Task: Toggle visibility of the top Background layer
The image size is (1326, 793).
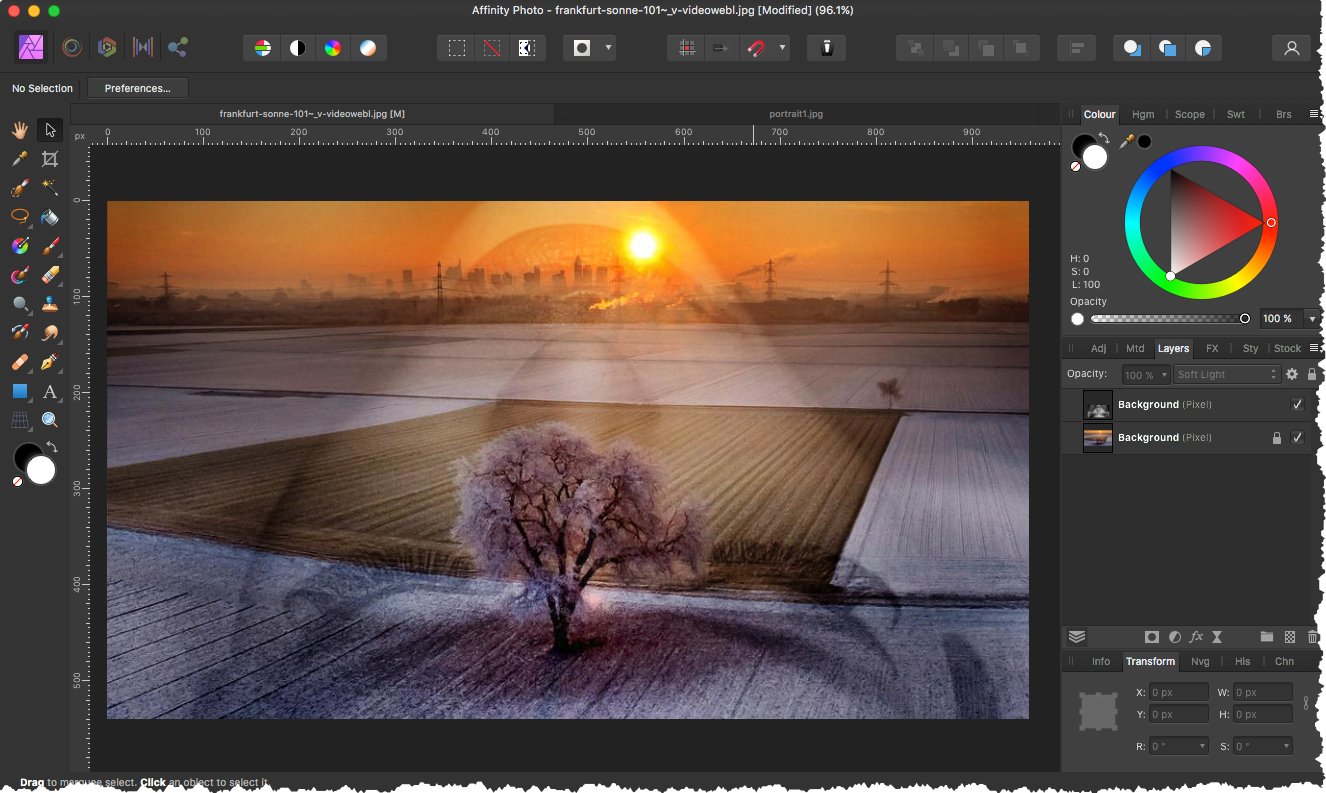Action: pyautogui.click(x=1297, y=404)
